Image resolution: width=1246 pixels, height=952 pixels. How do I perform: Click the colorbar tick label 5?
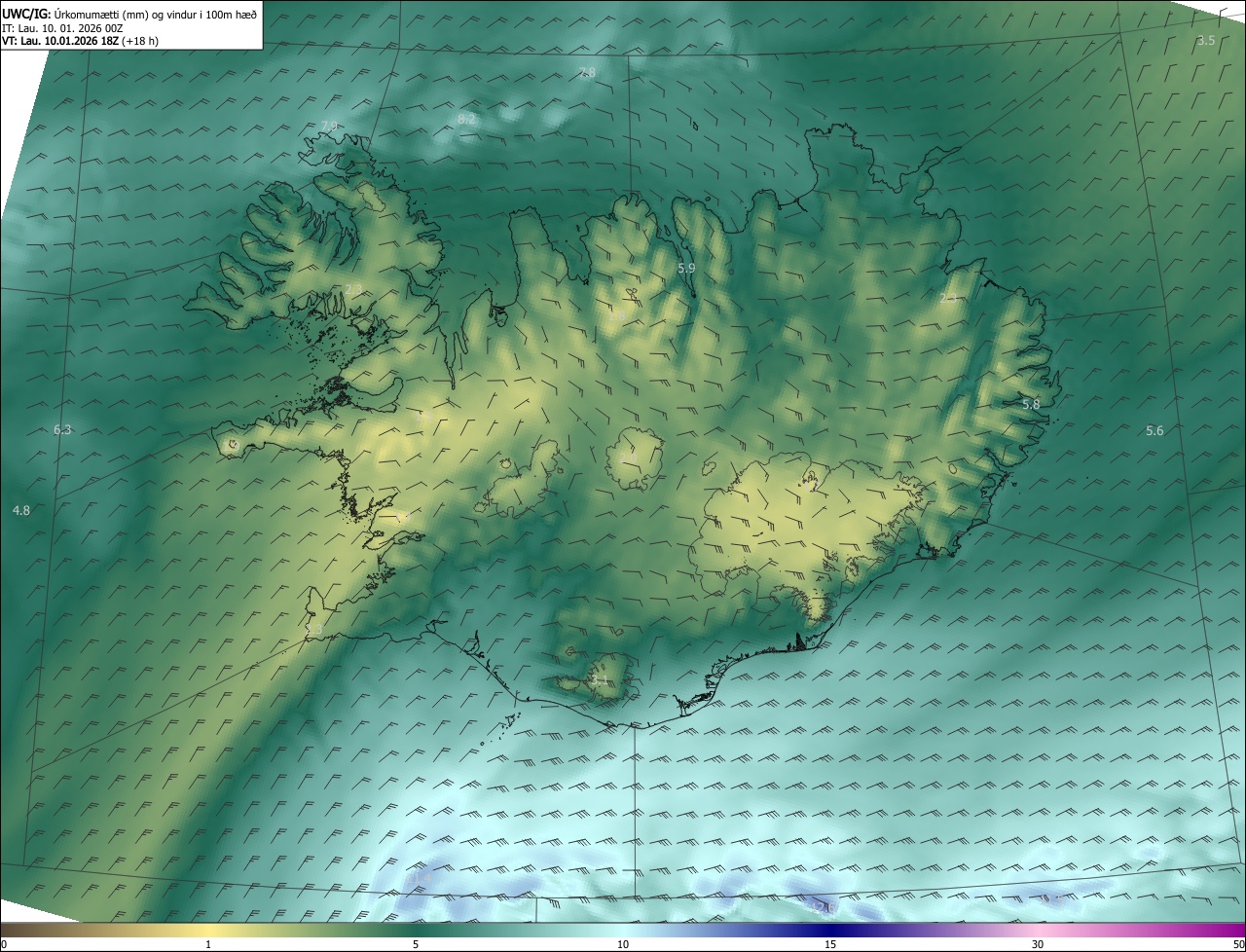tap(416, 944)
